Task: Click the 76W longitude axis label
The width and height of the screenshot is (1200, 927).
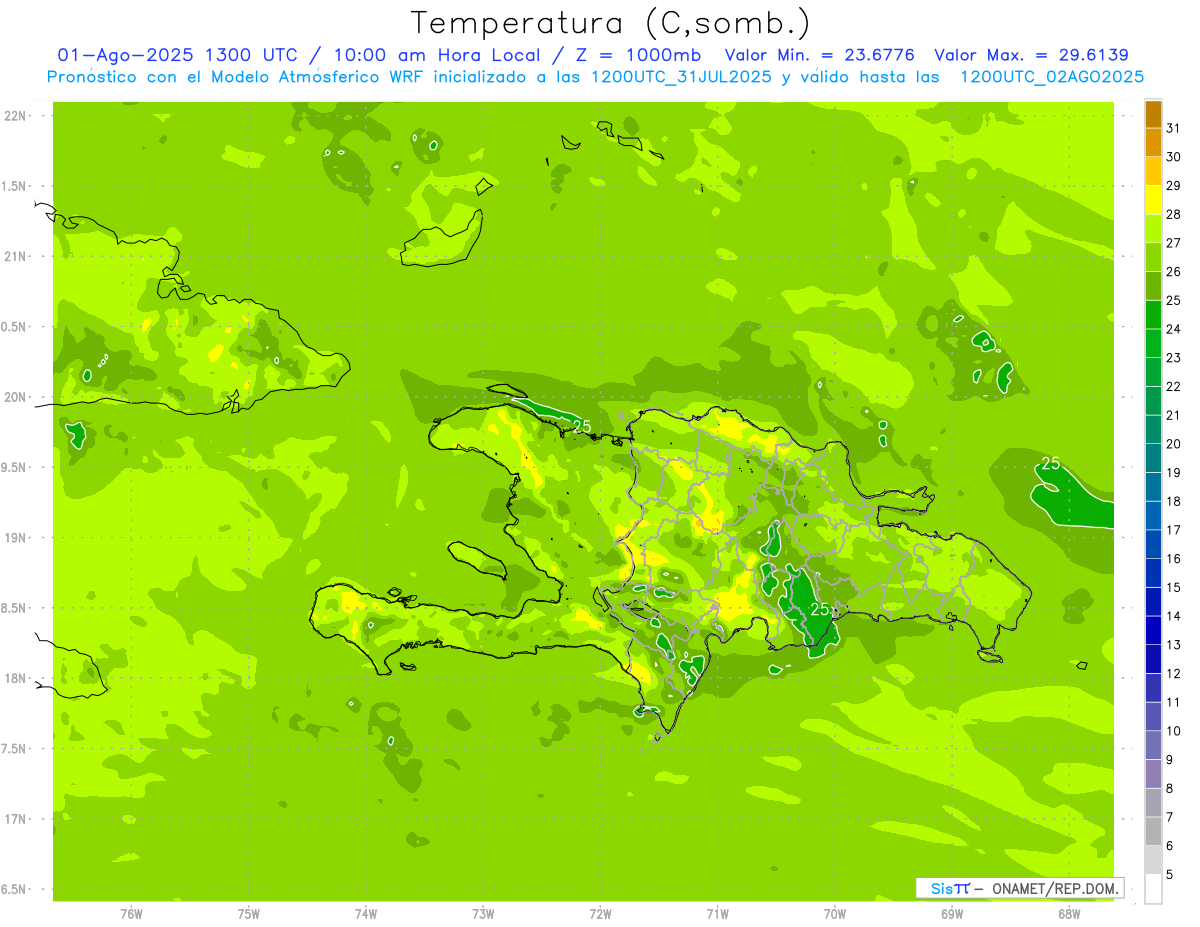Action: coord(131,914)
